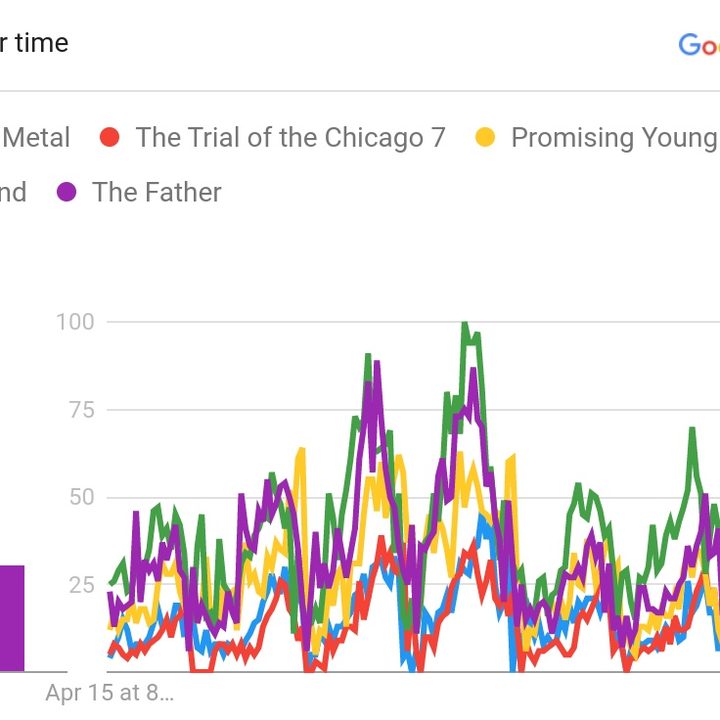The image size is (720, 720).
Task: Click the truncated "nd" legend label on the second row
Action: 12,192
